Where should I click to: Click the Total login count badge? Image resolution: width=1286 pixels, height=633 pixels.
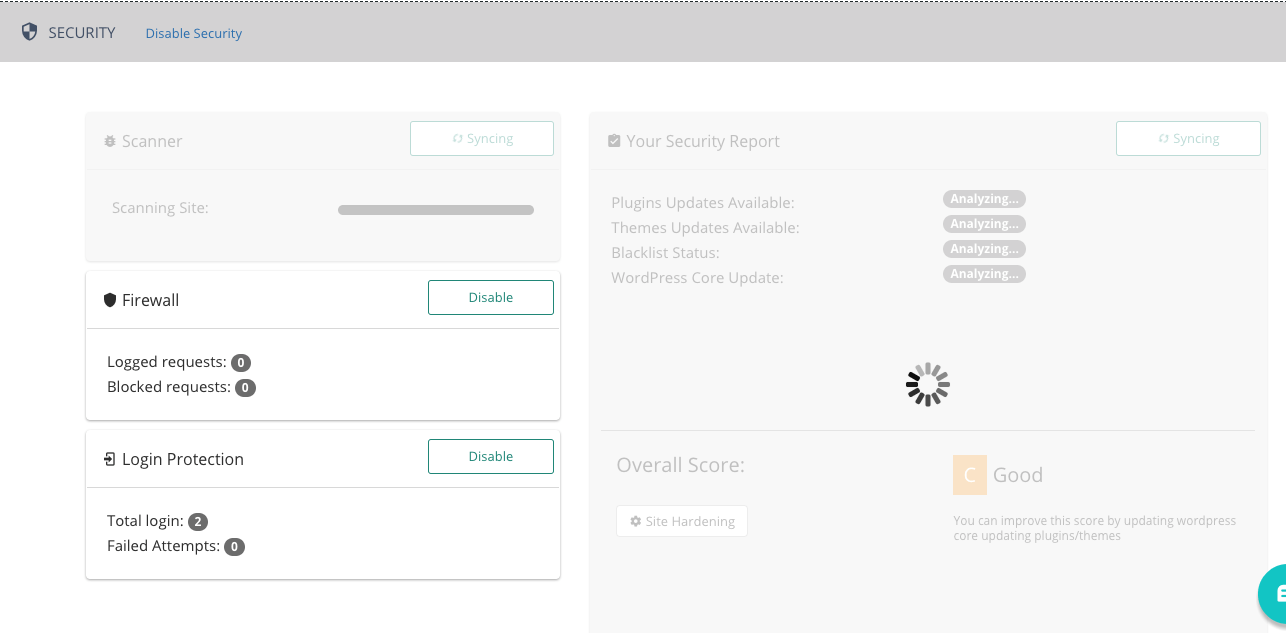coord(198,522)
